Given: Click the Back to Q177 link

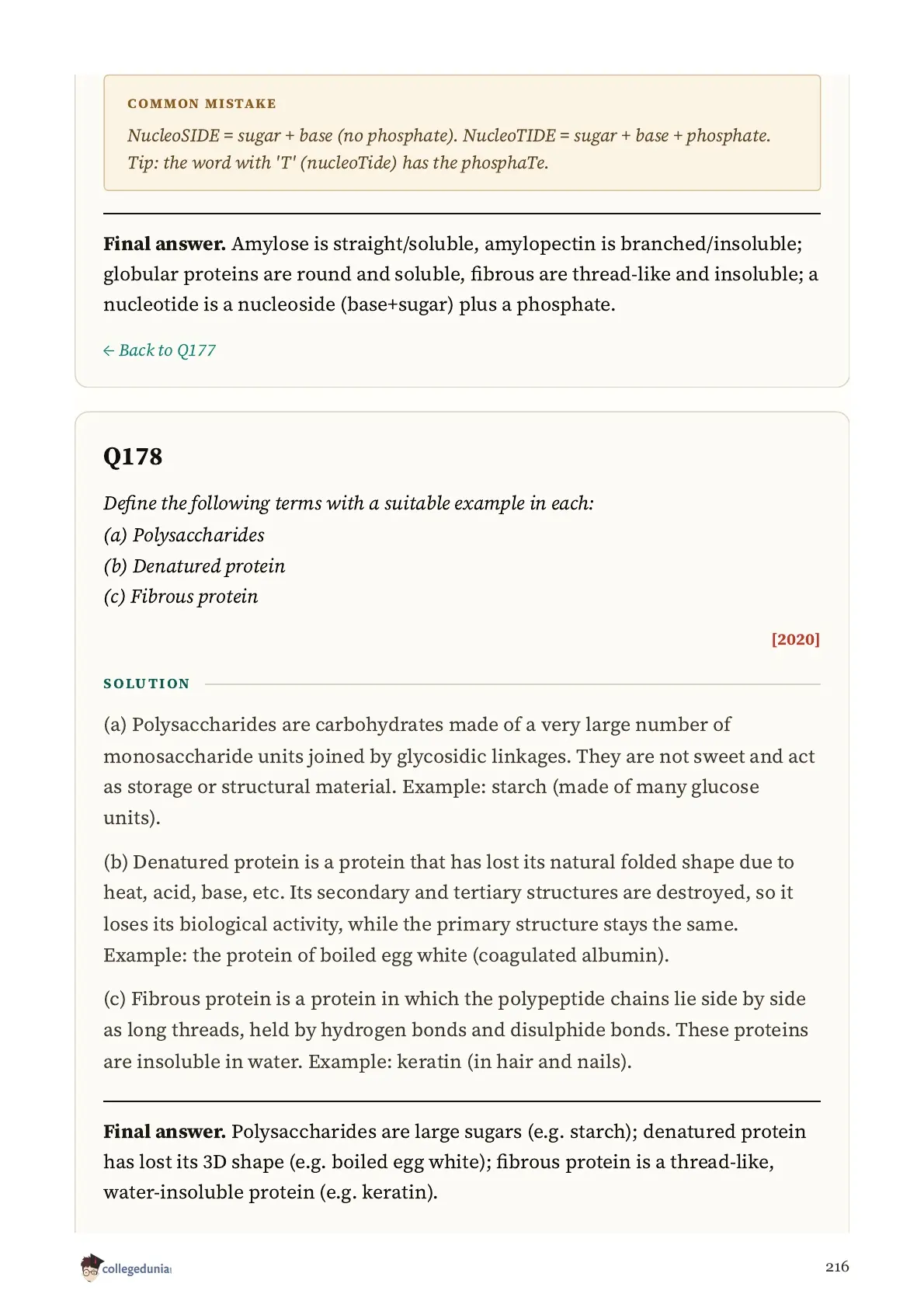Looking at the screenshot, I should click(x=159, y=350).
